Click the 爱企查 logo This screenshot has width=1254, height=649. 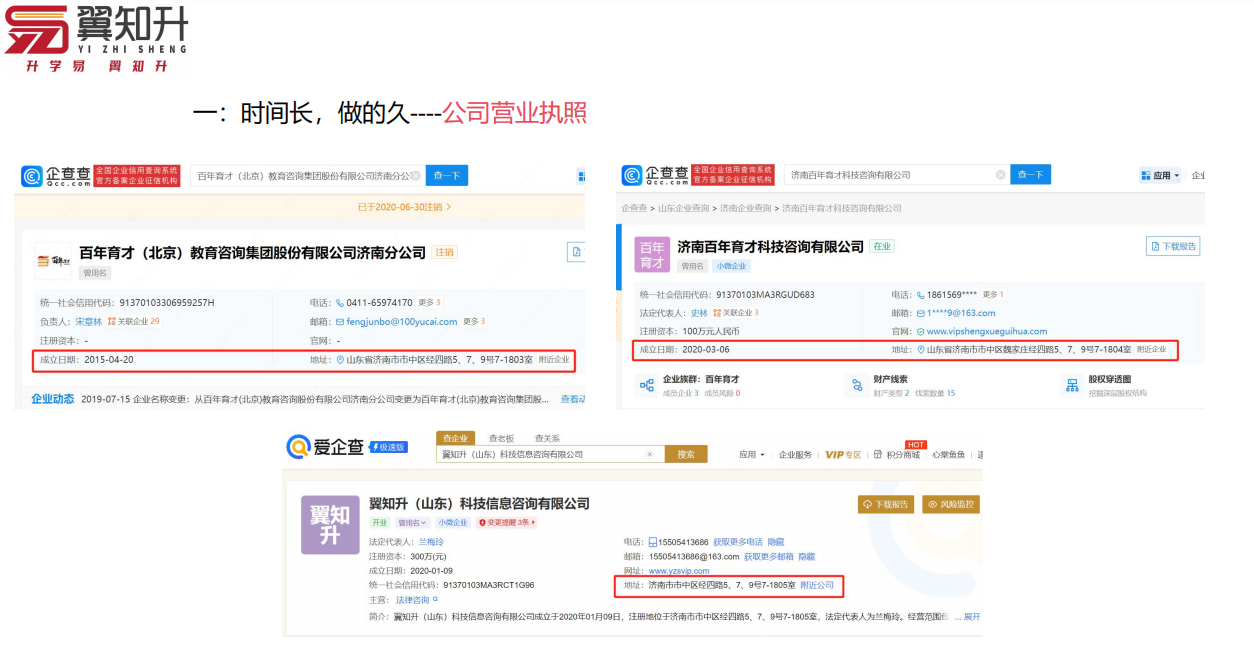[325, 447]
